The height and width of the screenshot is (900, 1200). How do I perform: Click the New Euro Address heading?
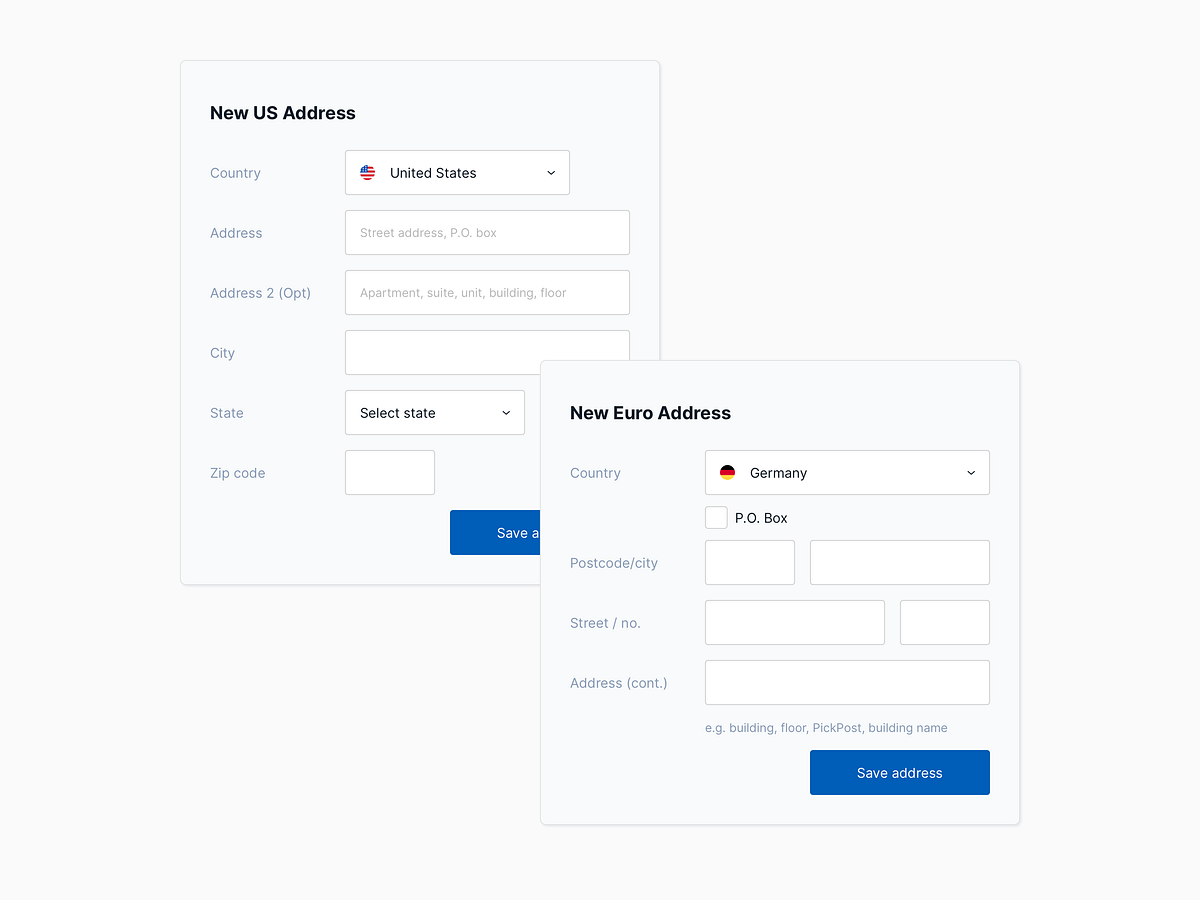coord(650,413)
